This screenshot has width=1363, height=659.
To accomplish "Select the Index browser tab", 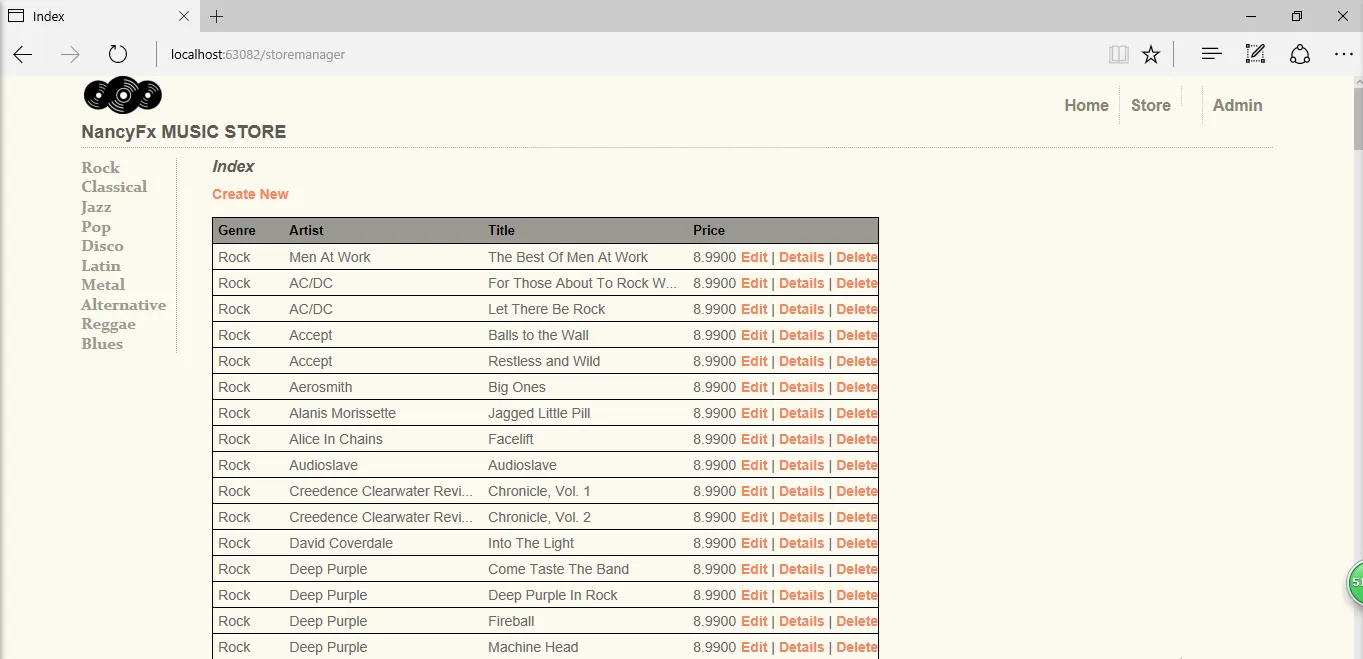I will point(99,16).
